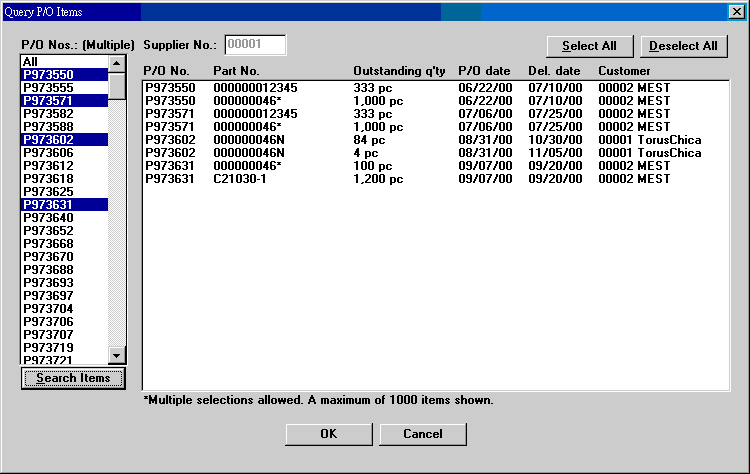
Task: Close the dialog with the X button
Action: (x=736, y=11)
